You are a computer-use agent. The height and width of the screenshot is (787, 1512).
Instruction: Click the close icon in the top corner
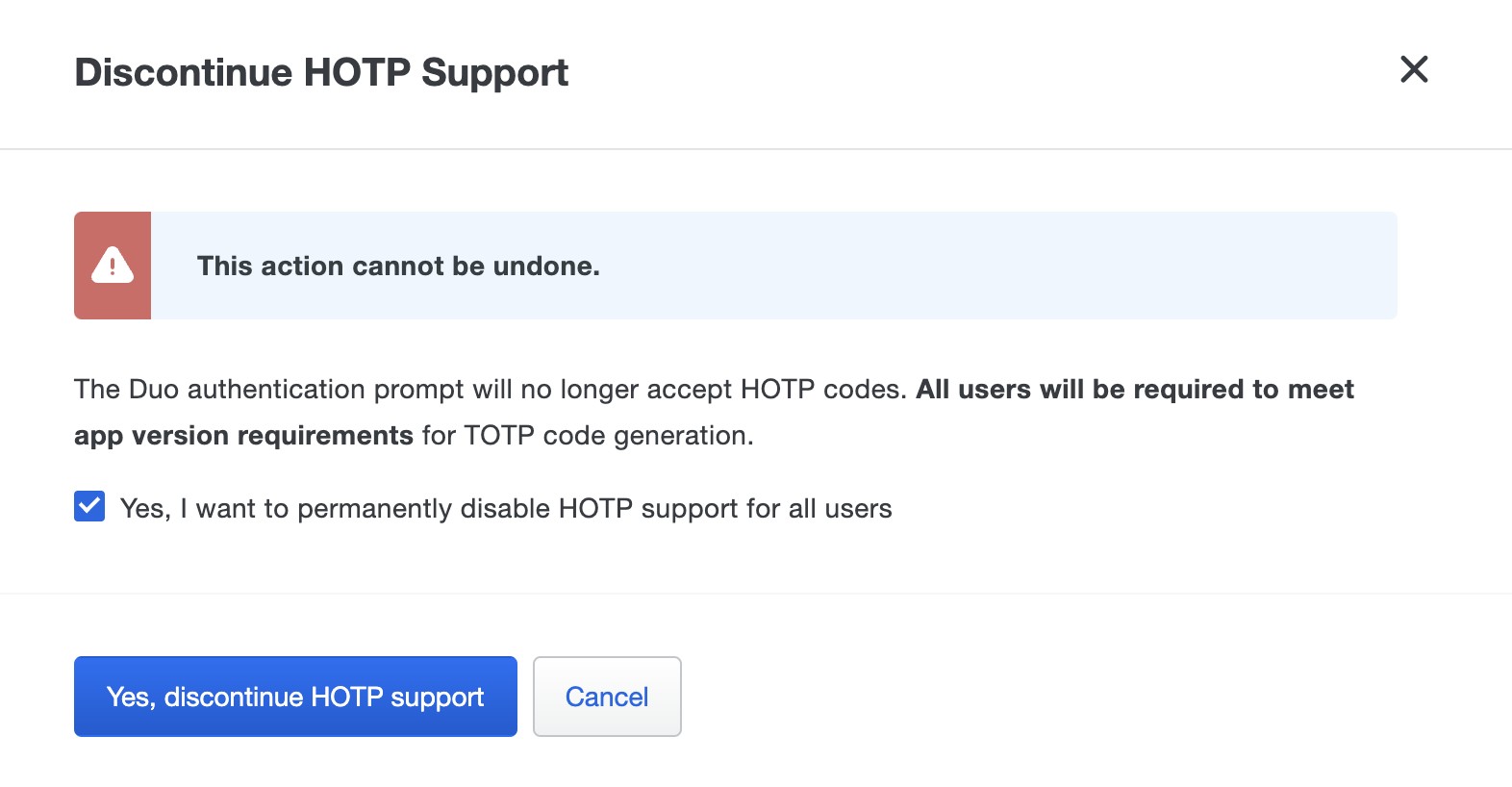point(1414,70)
